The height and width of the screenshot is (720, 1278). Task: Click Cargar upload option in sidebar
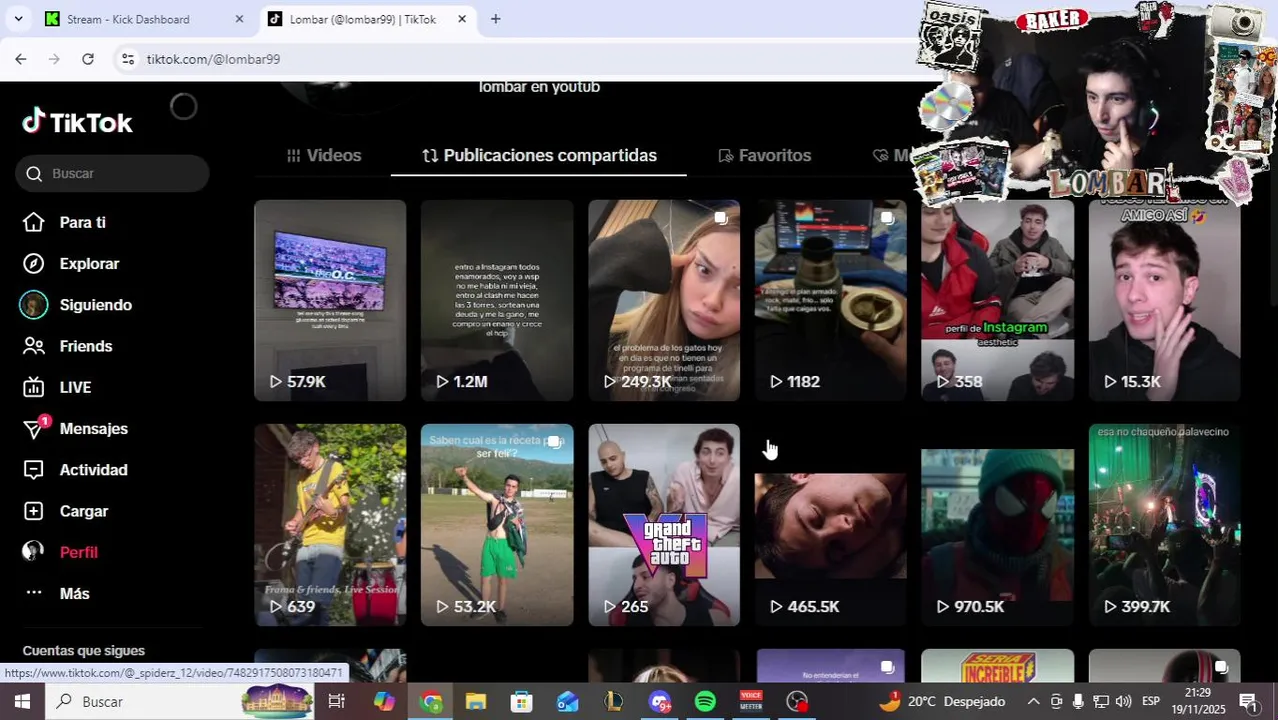point(65,511)
